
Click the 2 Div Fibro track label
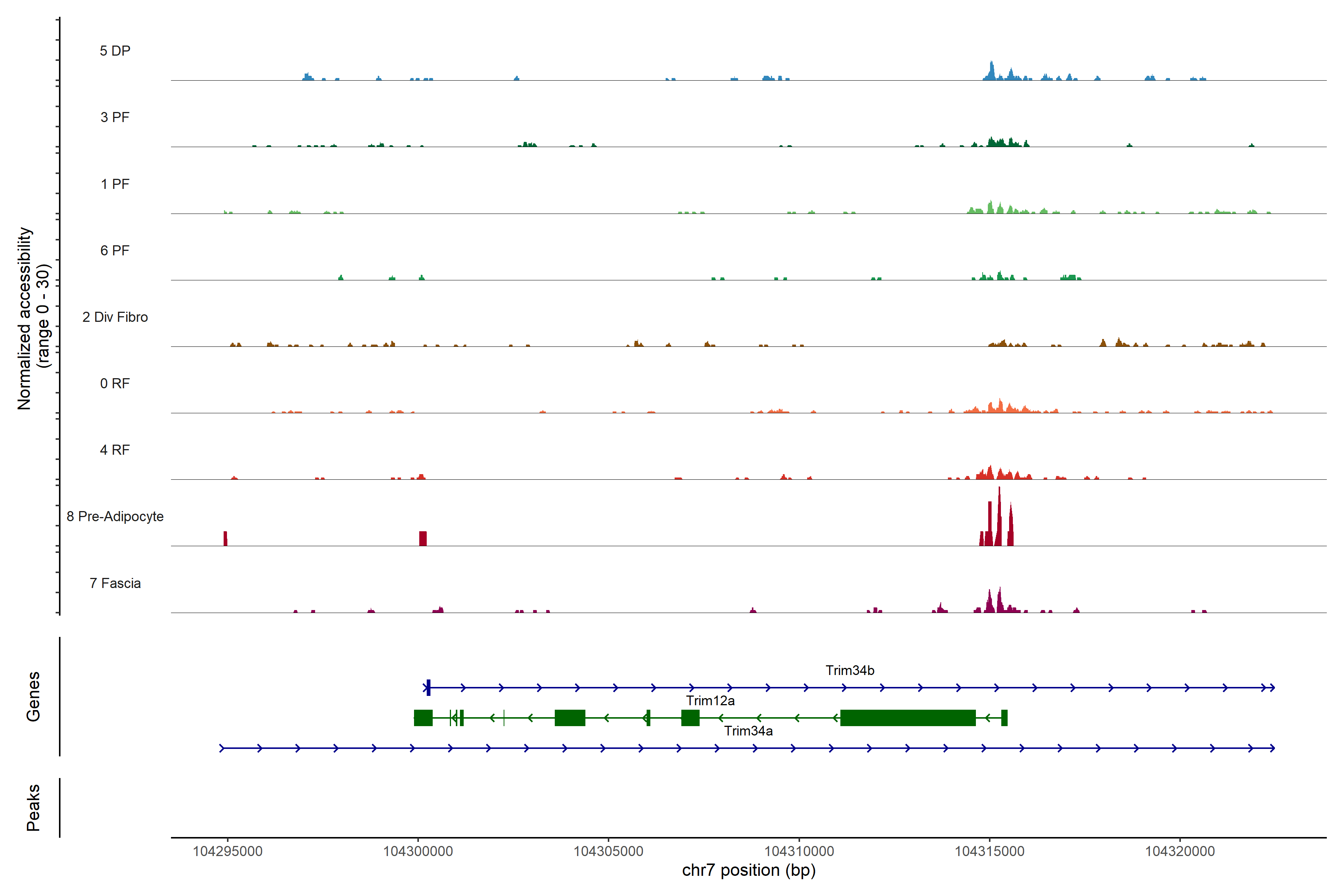(115, 317)
